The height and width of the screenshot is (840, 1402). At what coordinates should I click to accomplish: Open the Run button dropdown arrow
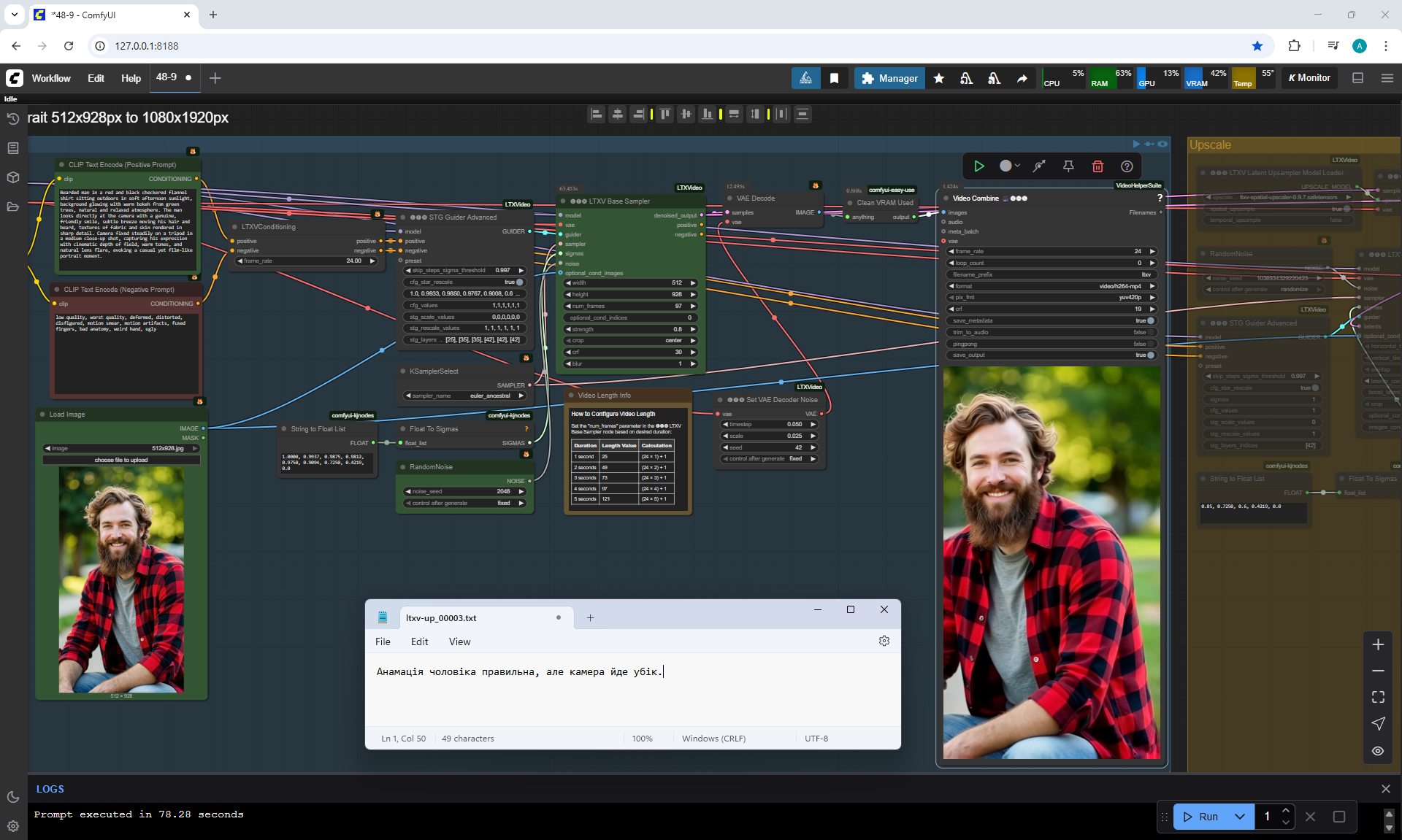coord(1240,817)
